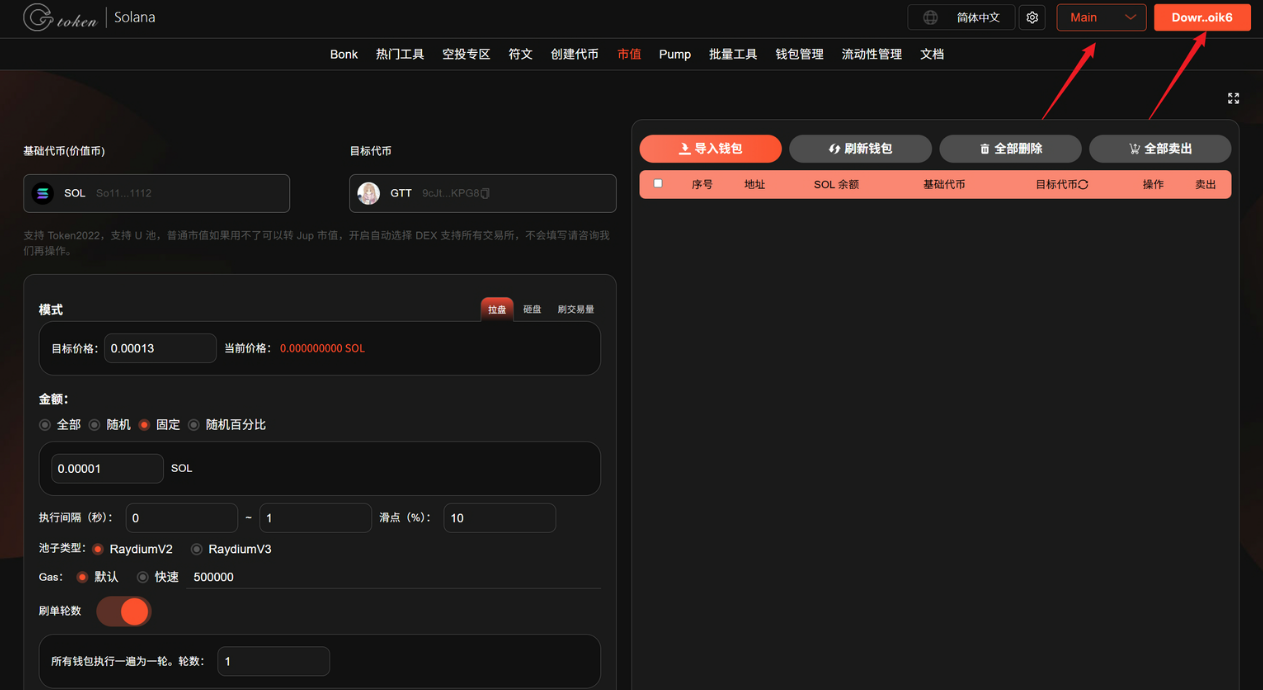Click the Gas value 500000 field
Viewport: 1263px width, 690px height.
click(x=396, y=577)
